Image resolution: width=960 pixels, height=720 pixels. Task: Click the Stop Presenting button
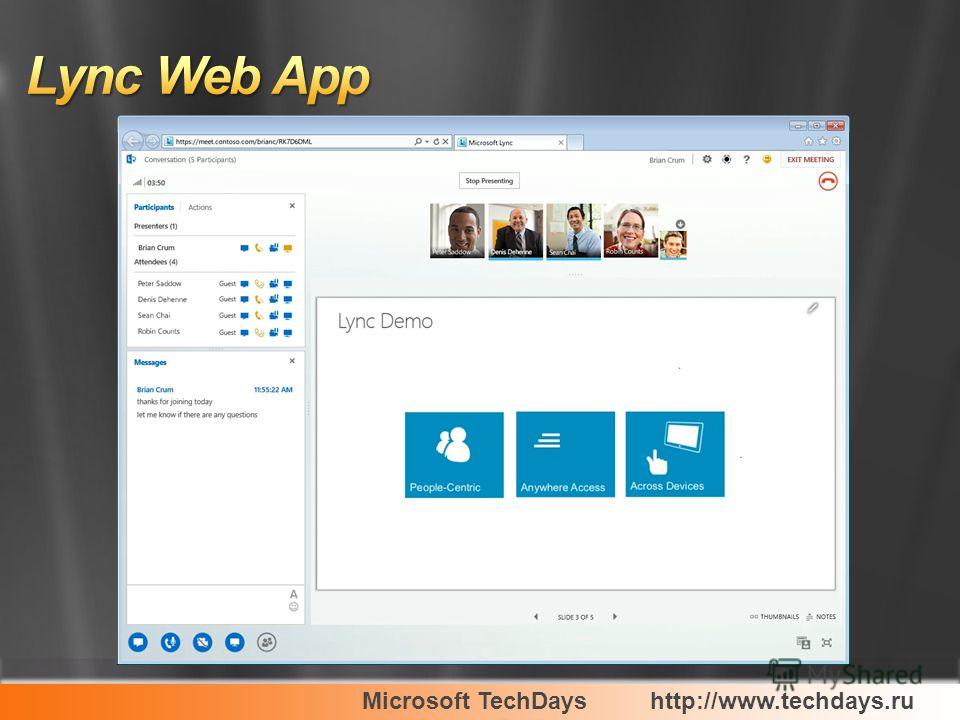point(489,181)
